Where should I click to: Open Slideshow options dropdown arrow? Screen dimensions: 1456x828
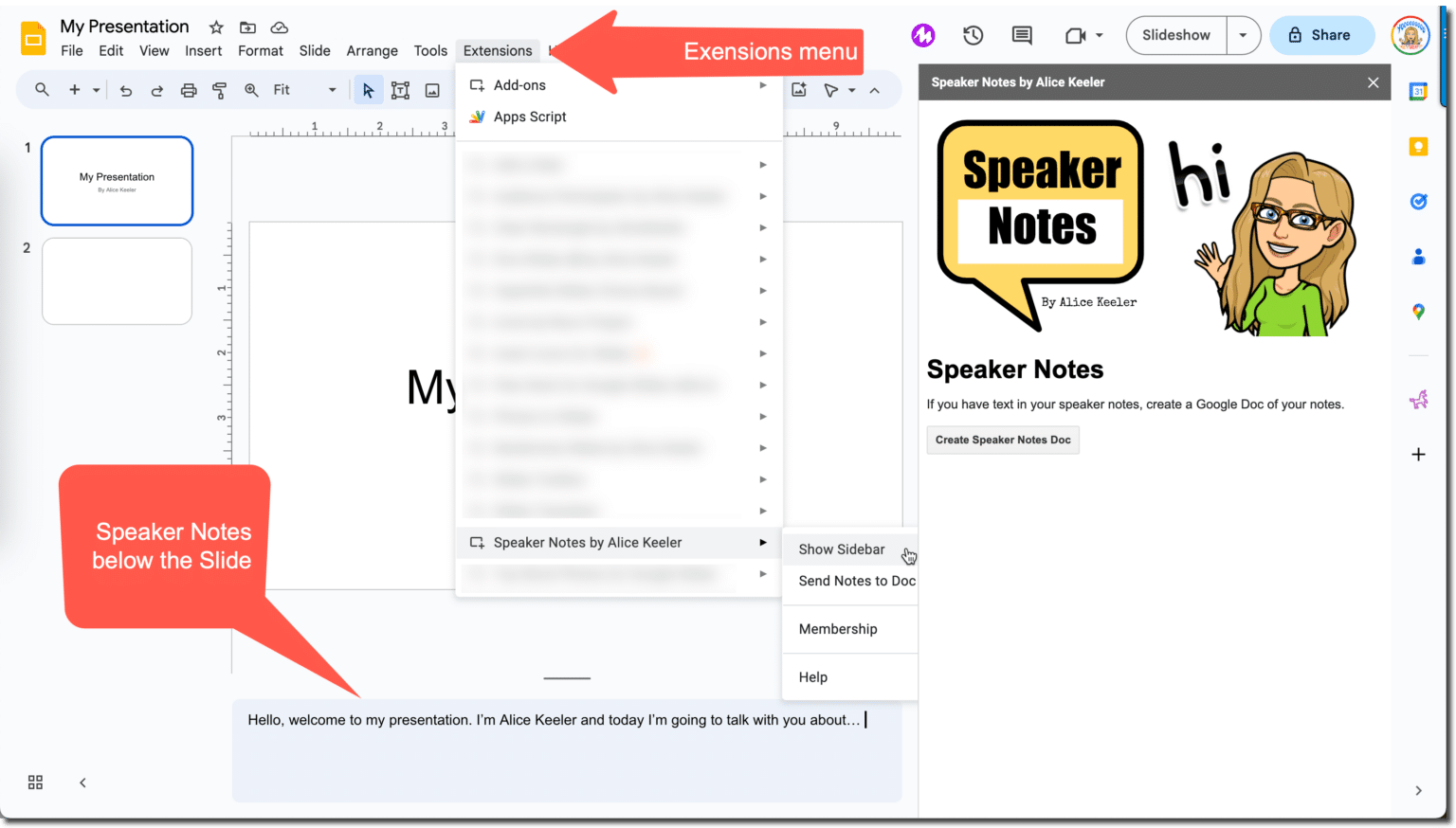(1243, 35)
